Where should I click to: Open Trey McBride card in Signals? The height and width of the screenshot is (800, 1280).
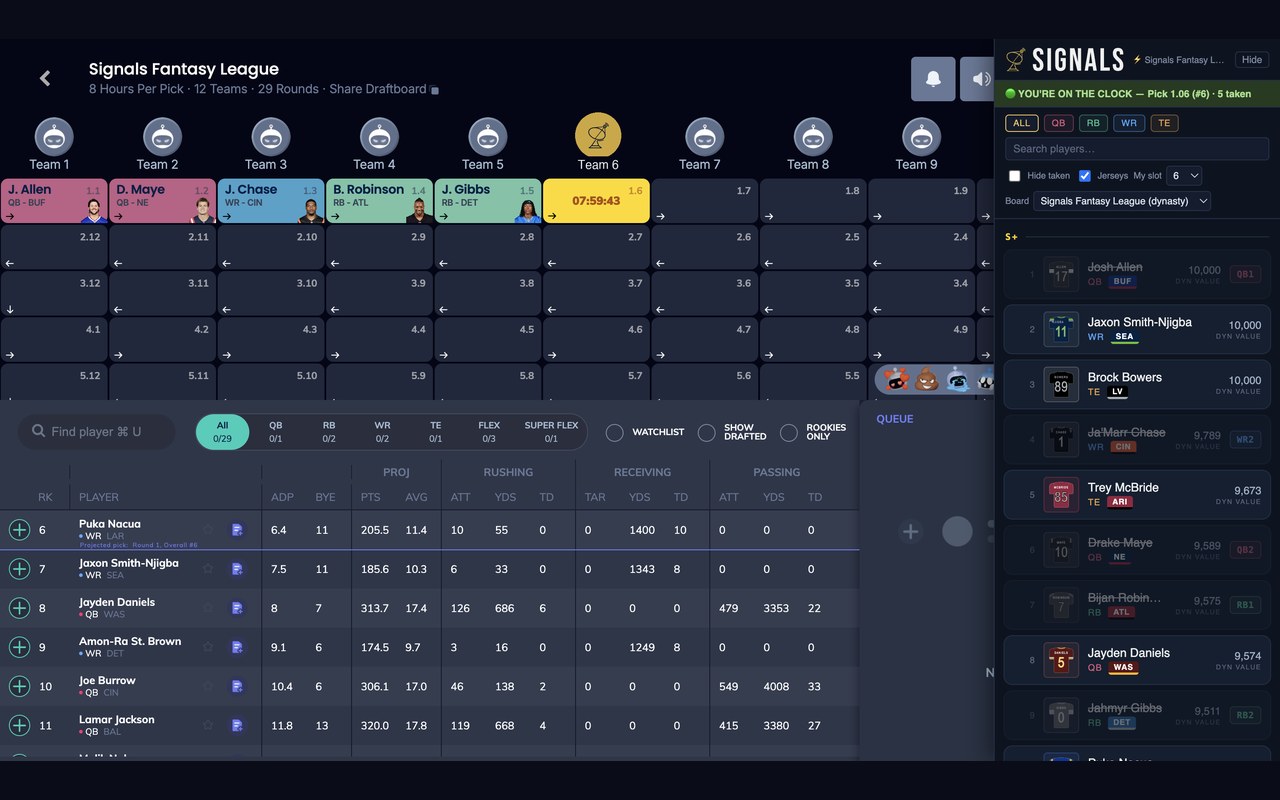click(x=1137, y=495)
